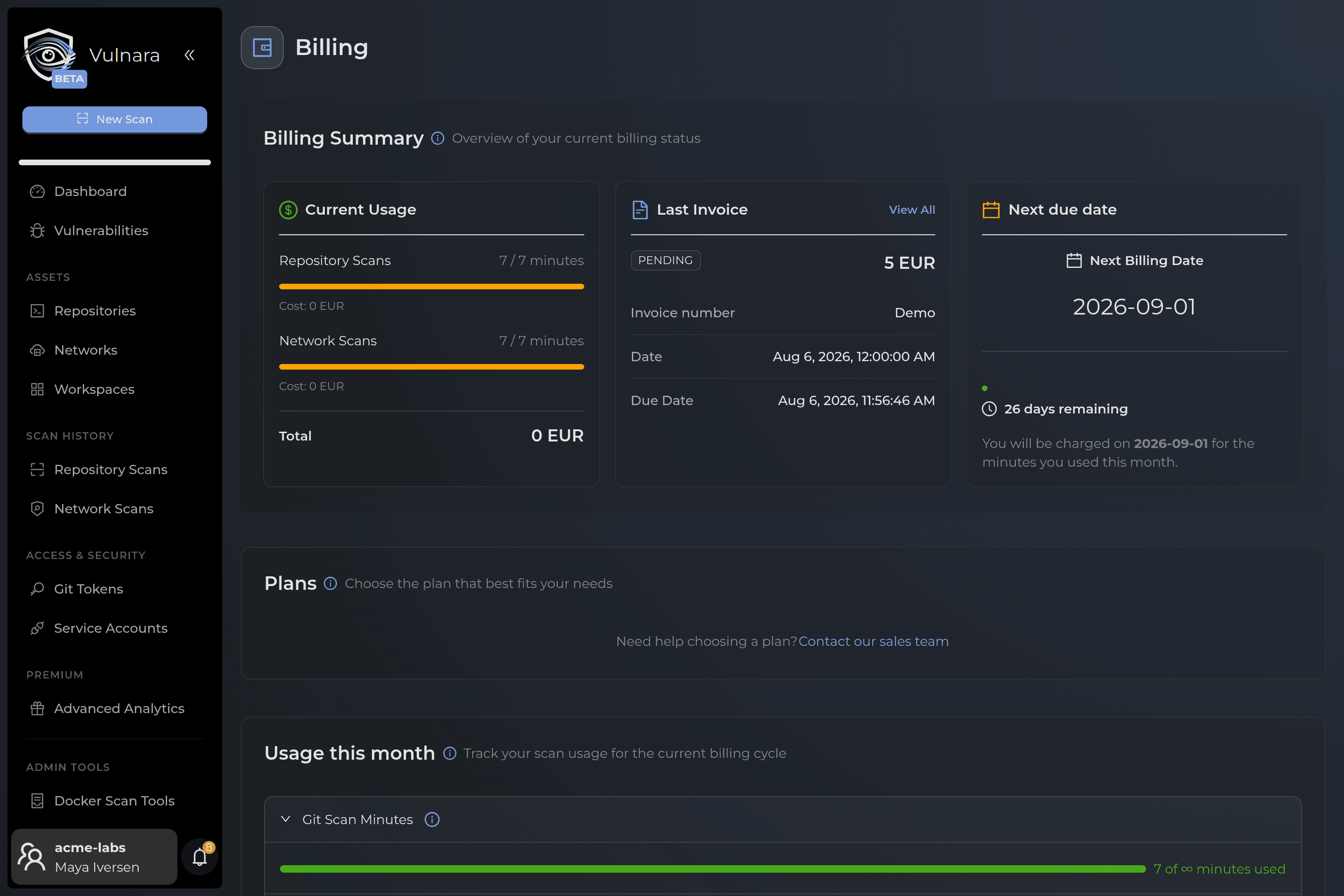
Task: View All invoices
Action: 912,210
